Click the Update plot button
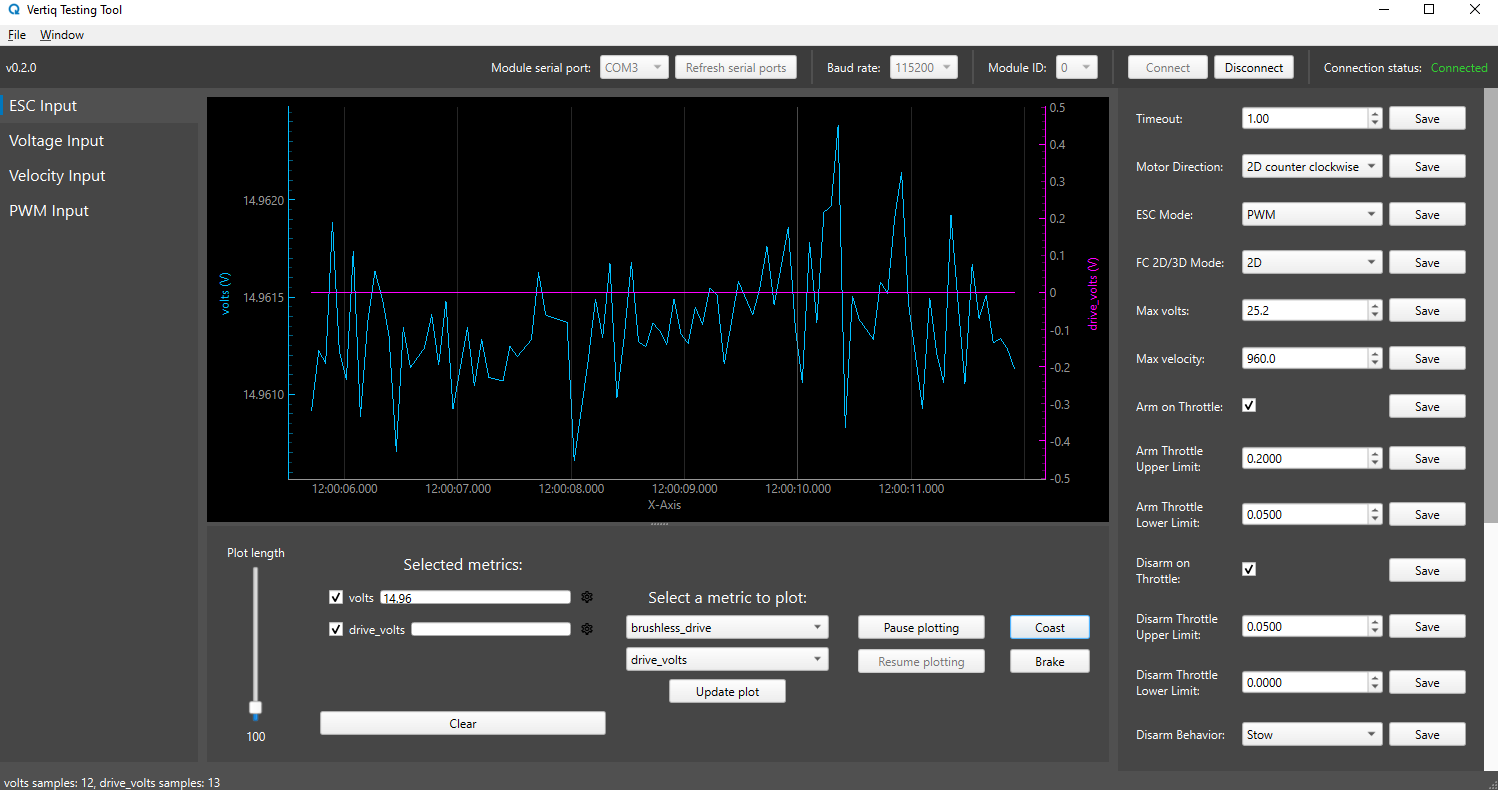This screenshot has width=1498, height=790. click(727, 692)
